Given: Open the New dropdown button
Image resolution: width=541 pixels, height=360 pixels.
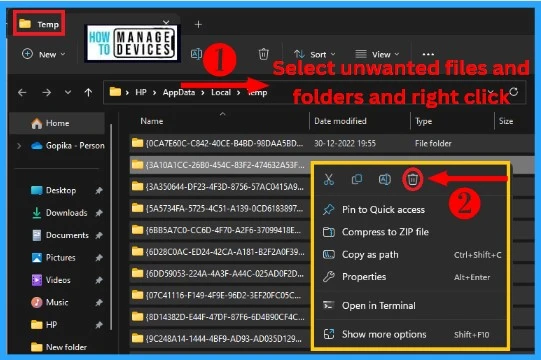Looking at the screenshot, I should tap(43, 54).
